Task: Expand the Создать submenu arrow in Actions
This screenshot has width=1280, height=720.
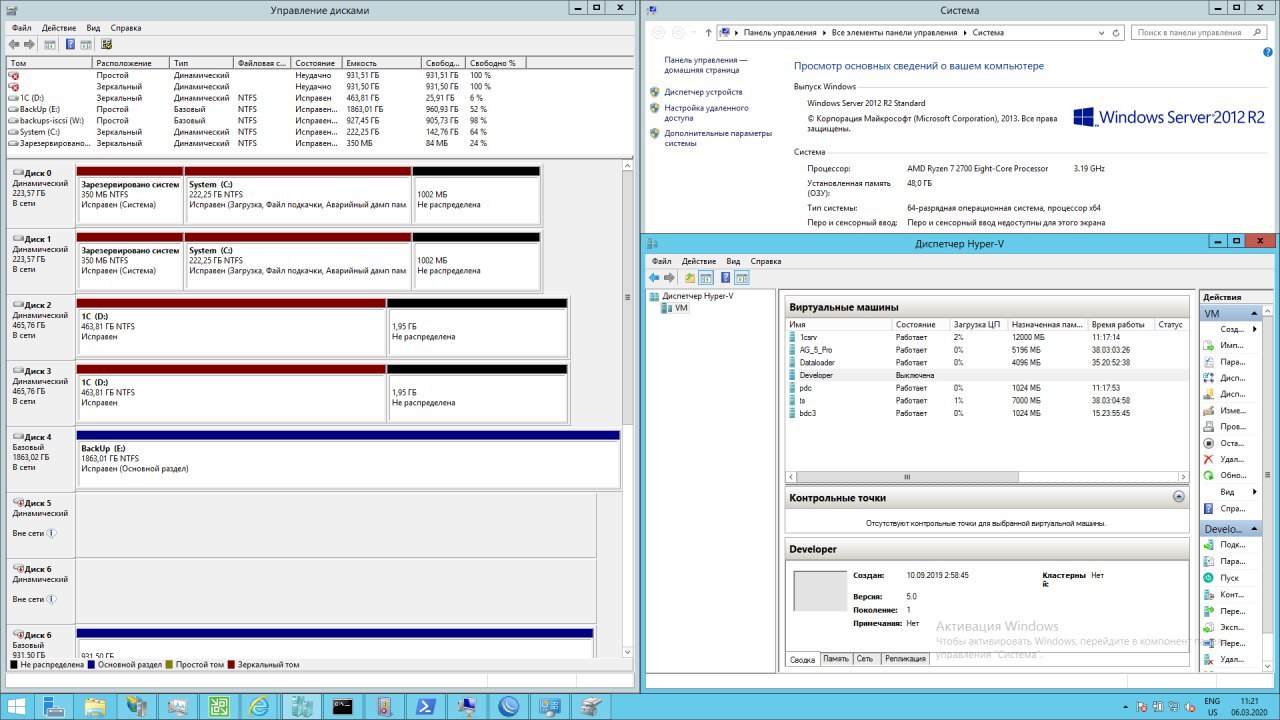Action: click(1255, 329)
